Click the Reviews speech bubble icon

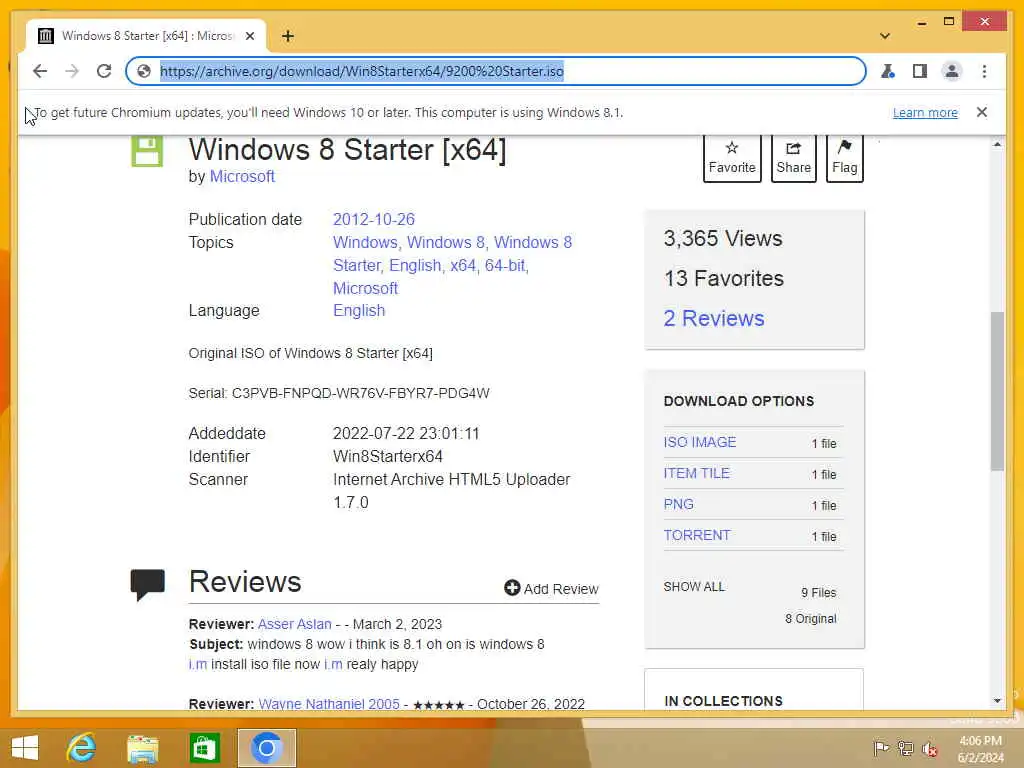[x=148, y=584]
